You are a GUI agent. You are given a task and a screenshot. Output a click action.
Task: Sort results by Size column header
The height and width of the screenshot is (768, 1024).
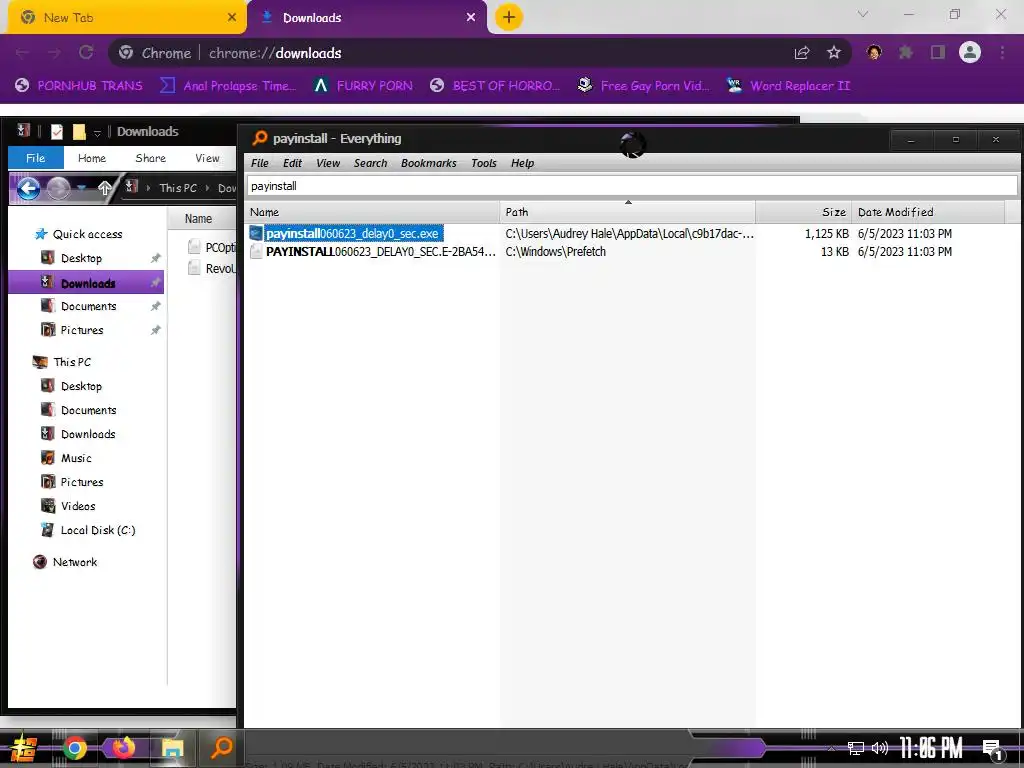pos(803,212)
